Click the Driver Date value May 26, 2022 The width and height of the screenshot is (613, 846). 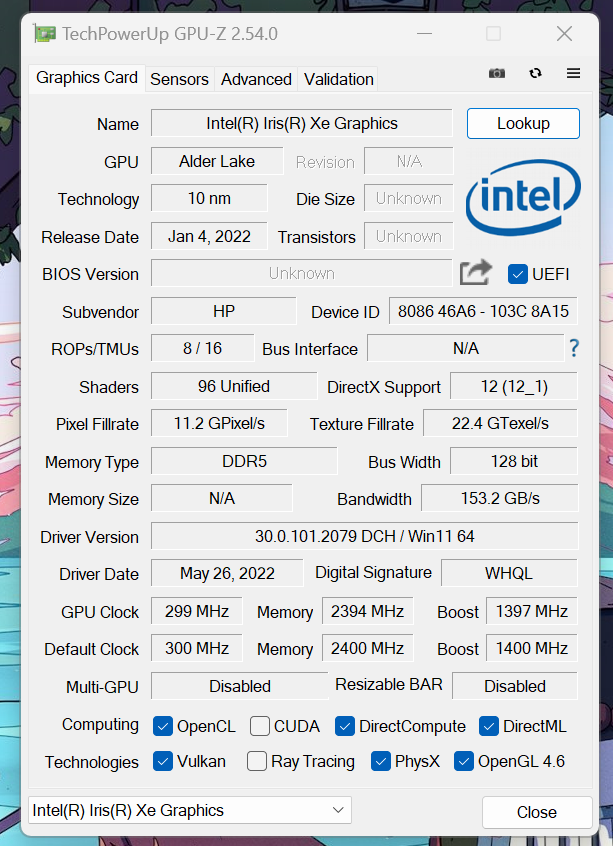point(227,573)
